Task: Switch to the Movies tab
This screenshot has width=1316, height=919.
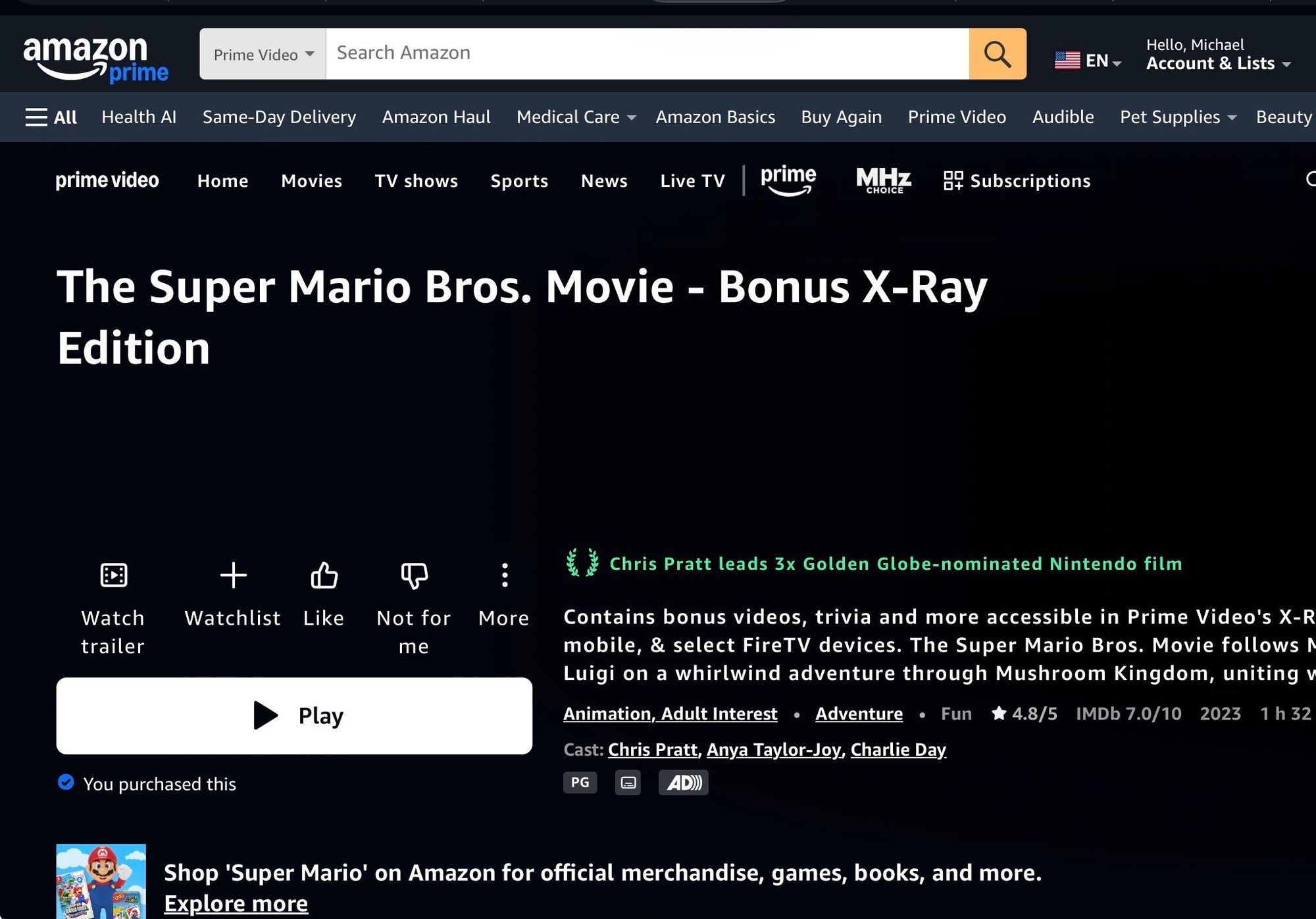Action: click(x=312, y=181)
